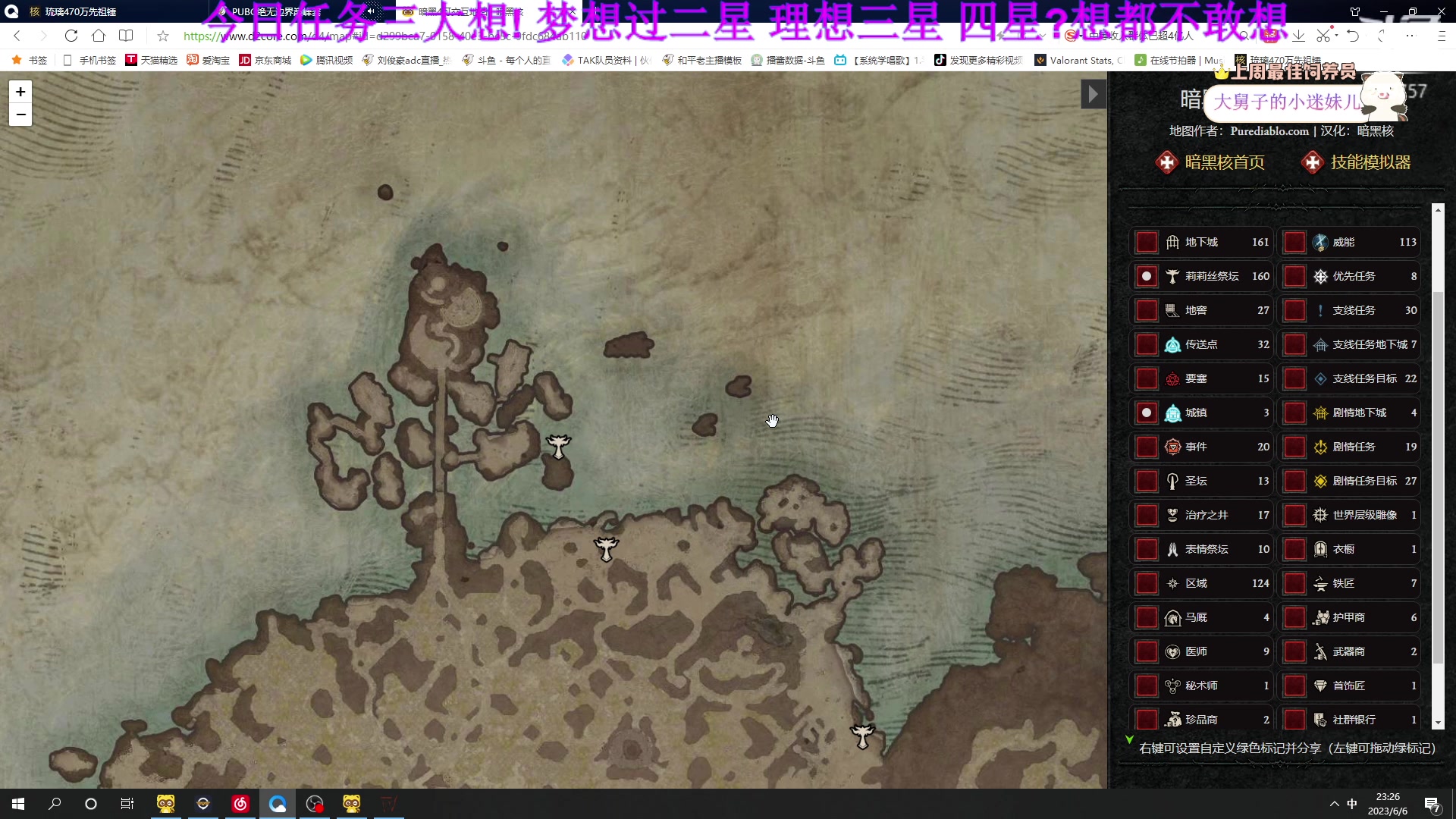Toggle the 城镇 filter checkbox

point(1147,413)
